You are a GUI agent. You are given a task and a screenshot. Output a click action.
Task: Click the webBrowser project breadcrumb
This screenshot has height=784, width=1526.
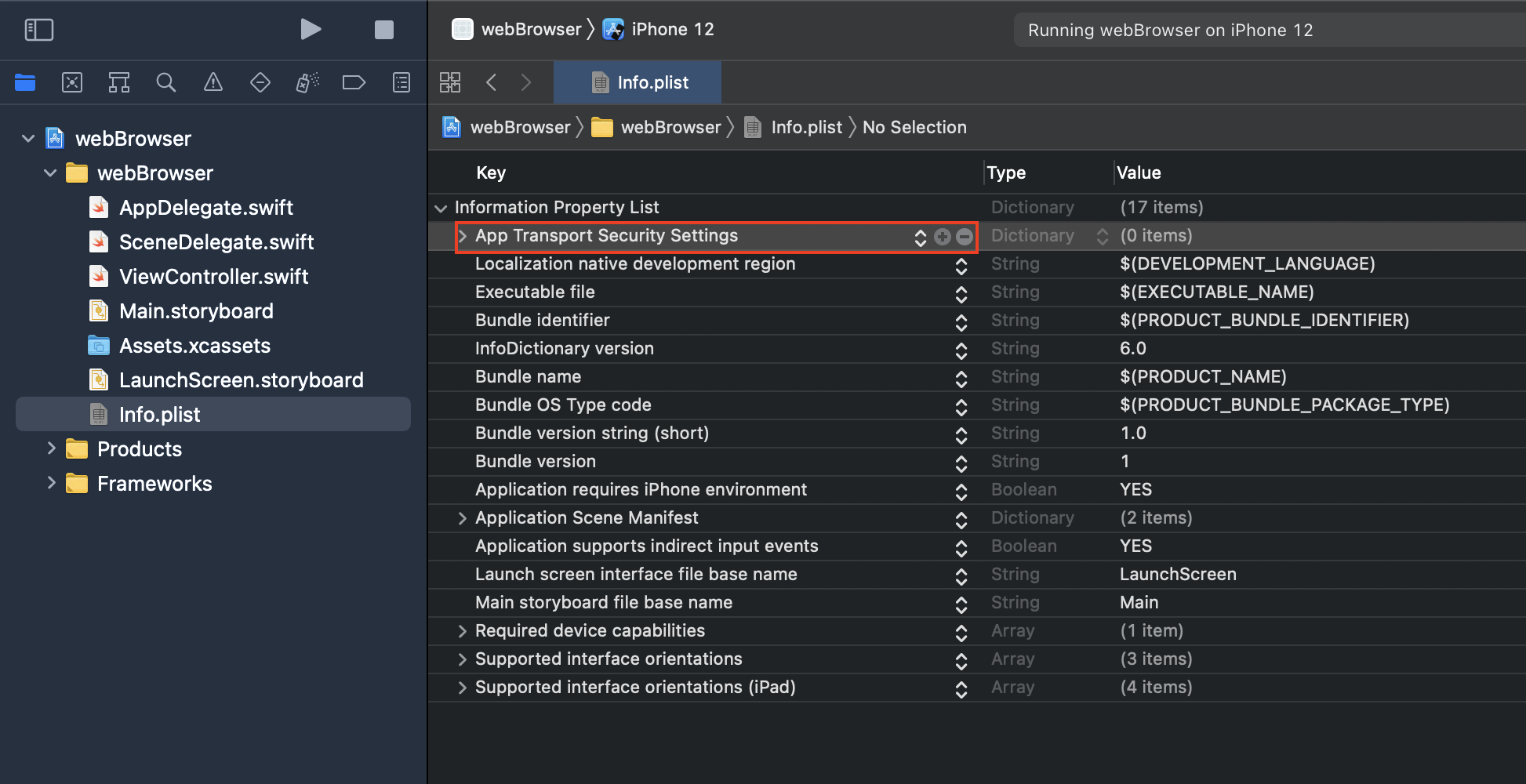507,127
